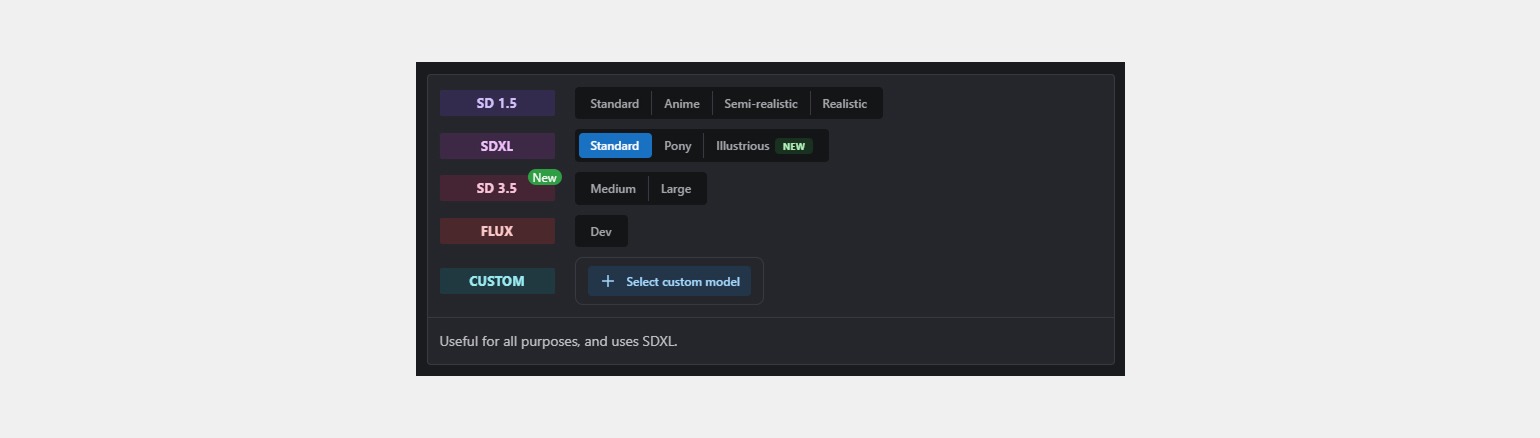Pick the Semi-realistic SD 1.5 option
Screen dimensions: 1540x438
pos(761,104)
